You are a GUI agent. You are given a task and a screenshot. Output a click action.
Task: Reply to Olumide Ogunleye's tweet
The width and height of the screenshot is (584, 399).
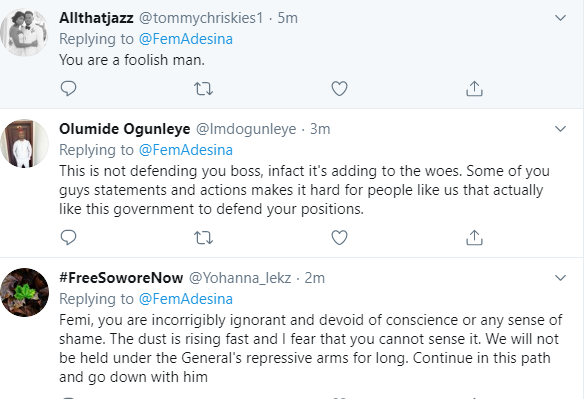68,237
